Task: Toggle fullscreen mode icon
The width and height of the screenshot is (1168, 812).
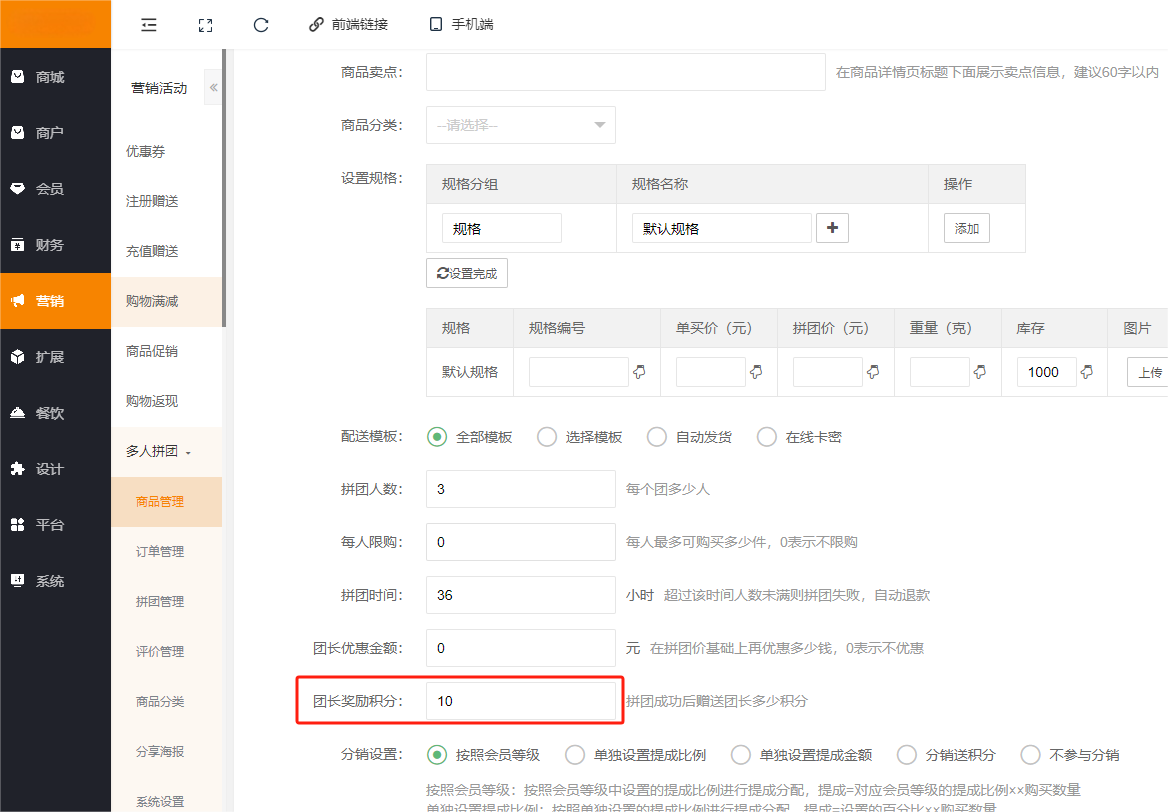Action: (205, 25)
